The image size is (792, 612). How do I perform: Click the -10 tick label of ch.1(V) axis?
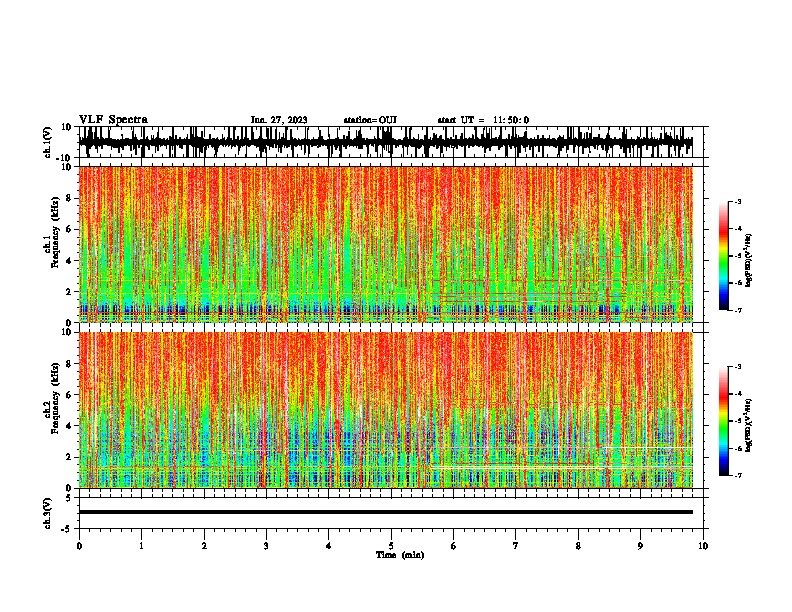65,158
